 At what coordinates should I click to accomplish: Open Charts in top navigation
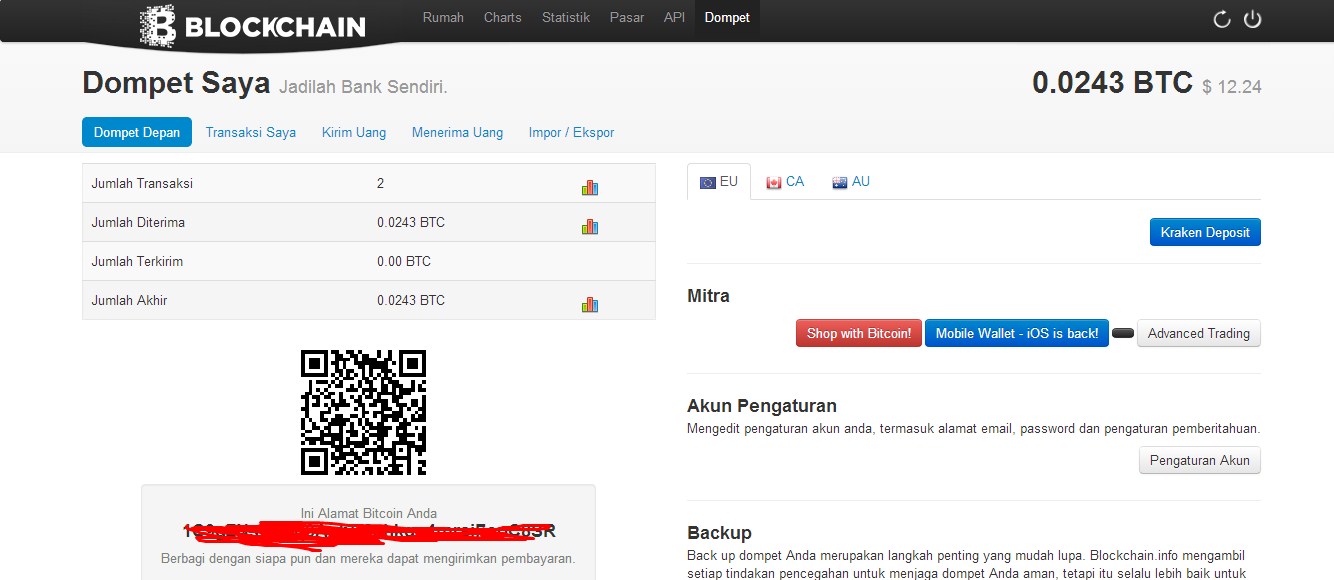[503, 18]
